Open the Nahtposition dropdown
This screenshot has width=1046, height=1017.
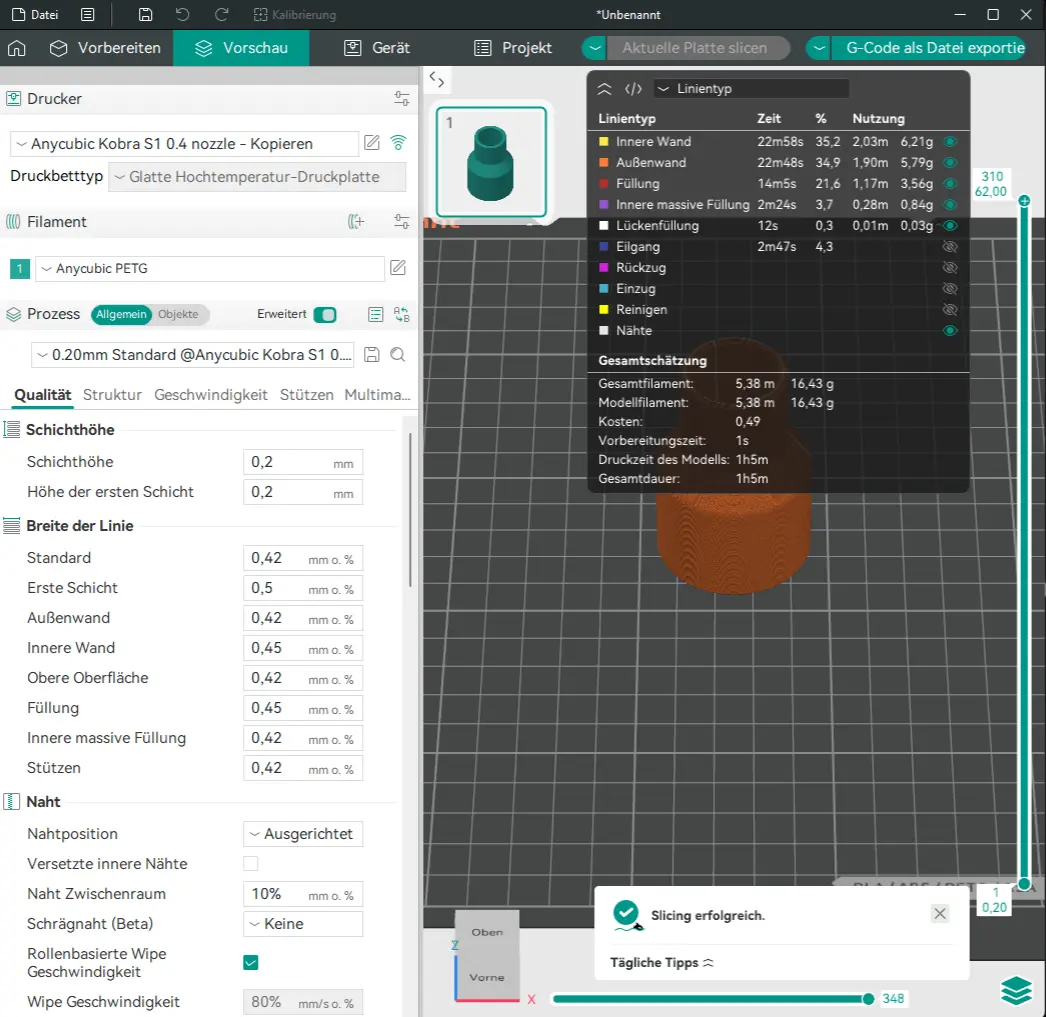(x=303, y=834)
